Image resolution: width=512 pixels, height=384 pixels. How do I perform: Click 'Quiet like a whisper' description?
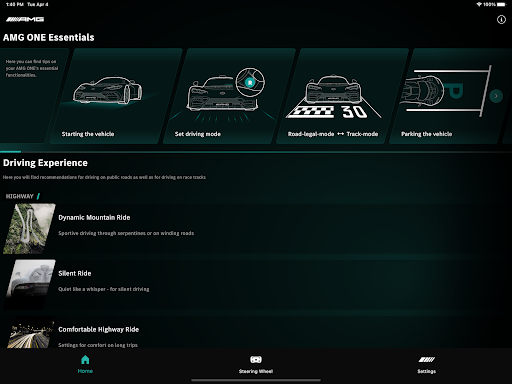(x=104, y=289)
